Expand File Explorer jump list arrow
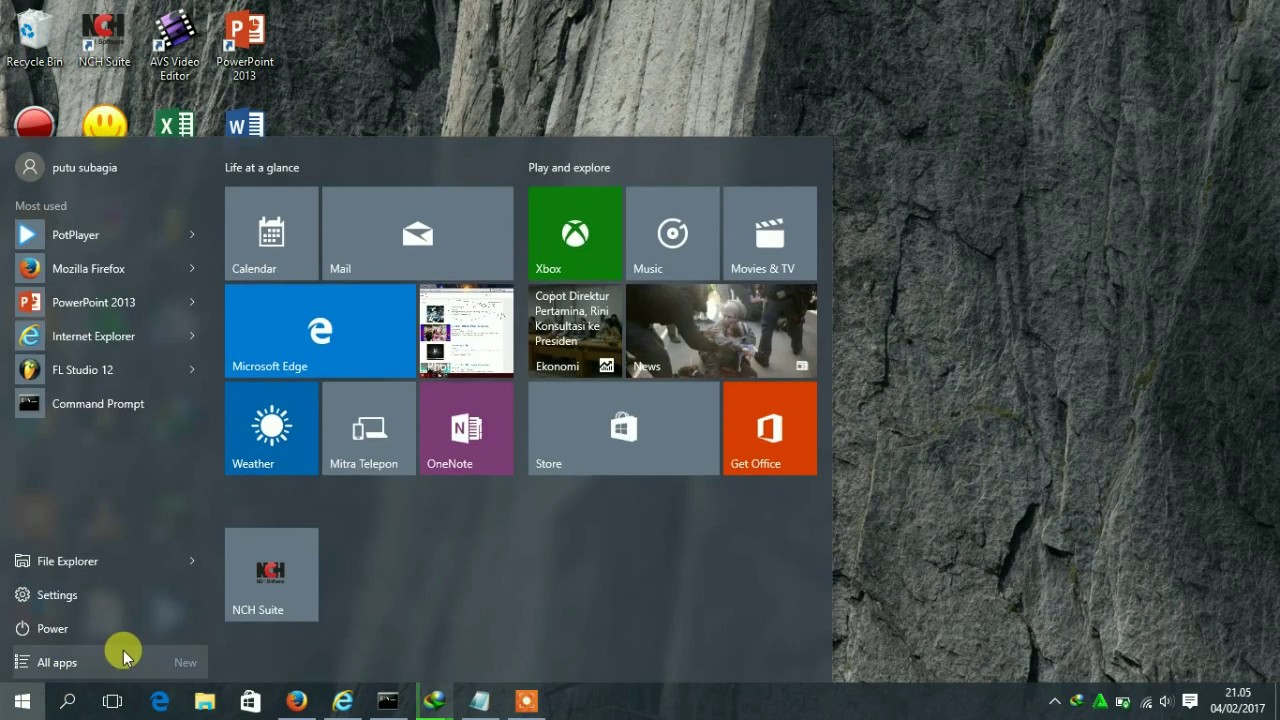1280x720 pixels. (x=192, y=561)
